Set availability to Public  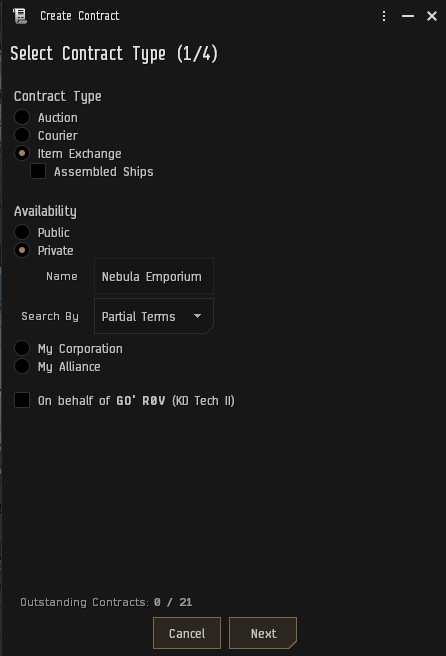(22, 232)
